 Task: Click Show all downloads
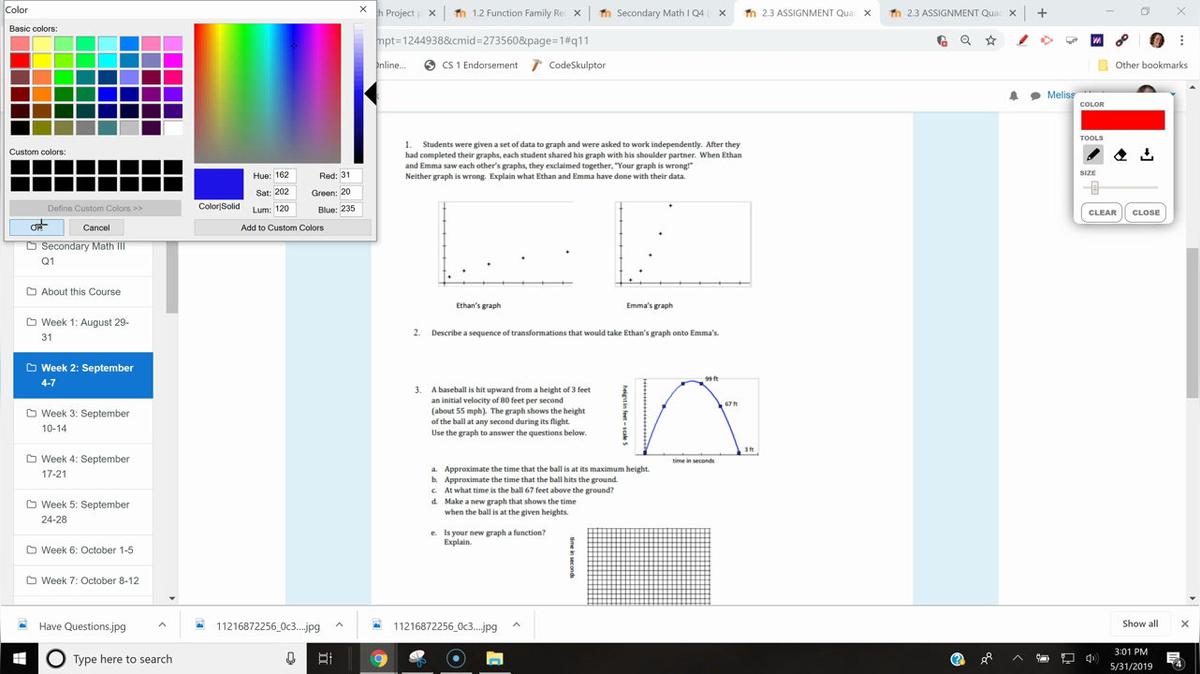1140,624
